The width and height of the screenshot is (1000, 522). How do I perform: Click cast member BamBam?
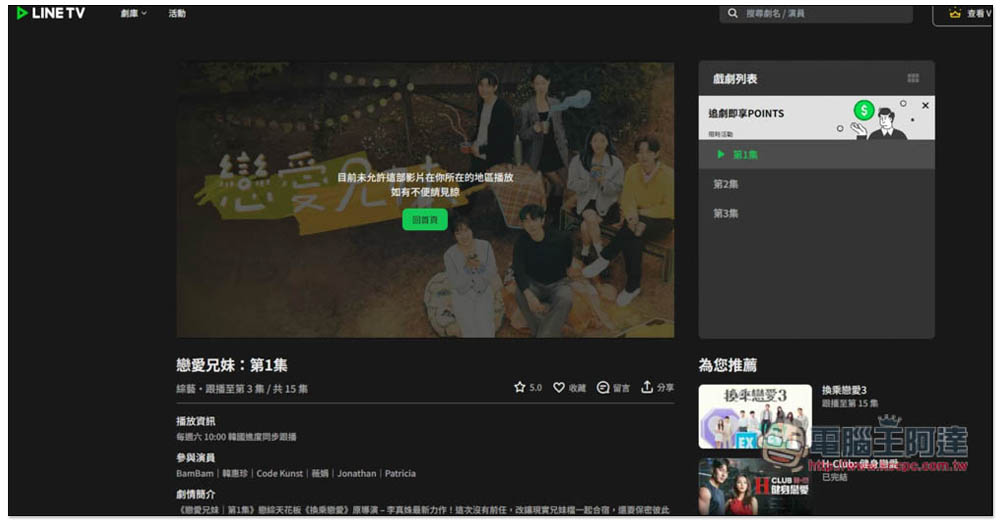coord(195,474)
